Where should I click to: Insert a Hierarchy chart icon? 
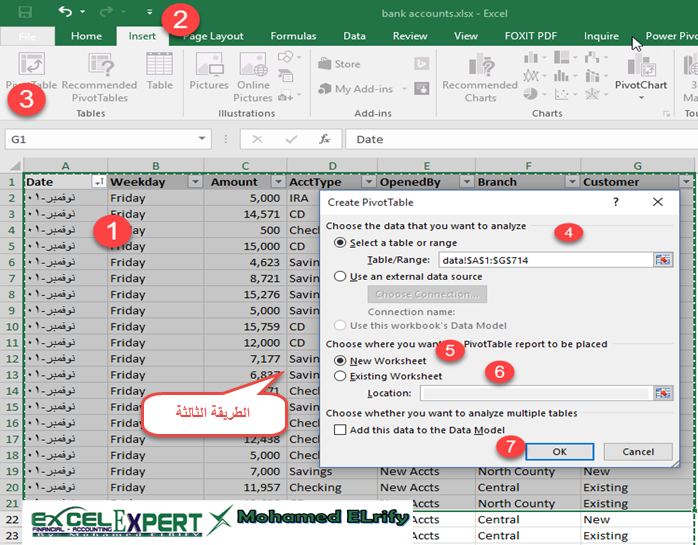(x=562, y=57)
